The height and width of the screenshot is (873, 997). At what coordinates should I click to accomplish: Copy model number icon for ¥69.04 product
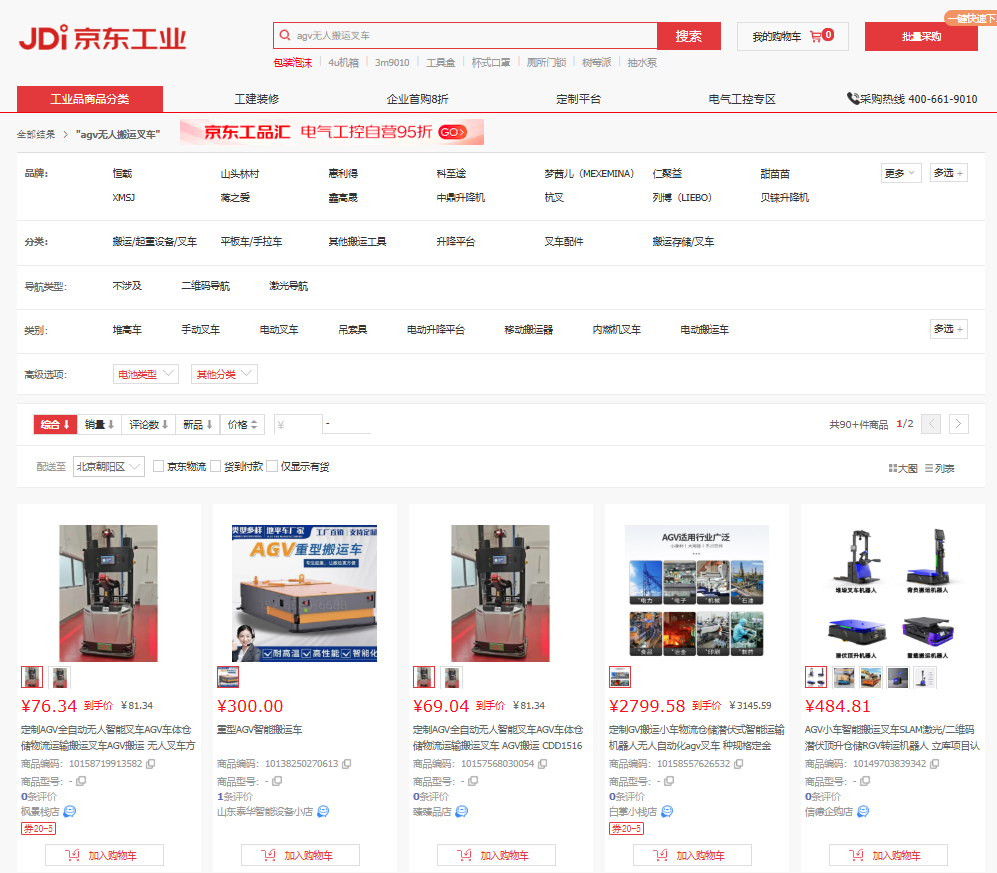tap(473, 781)
